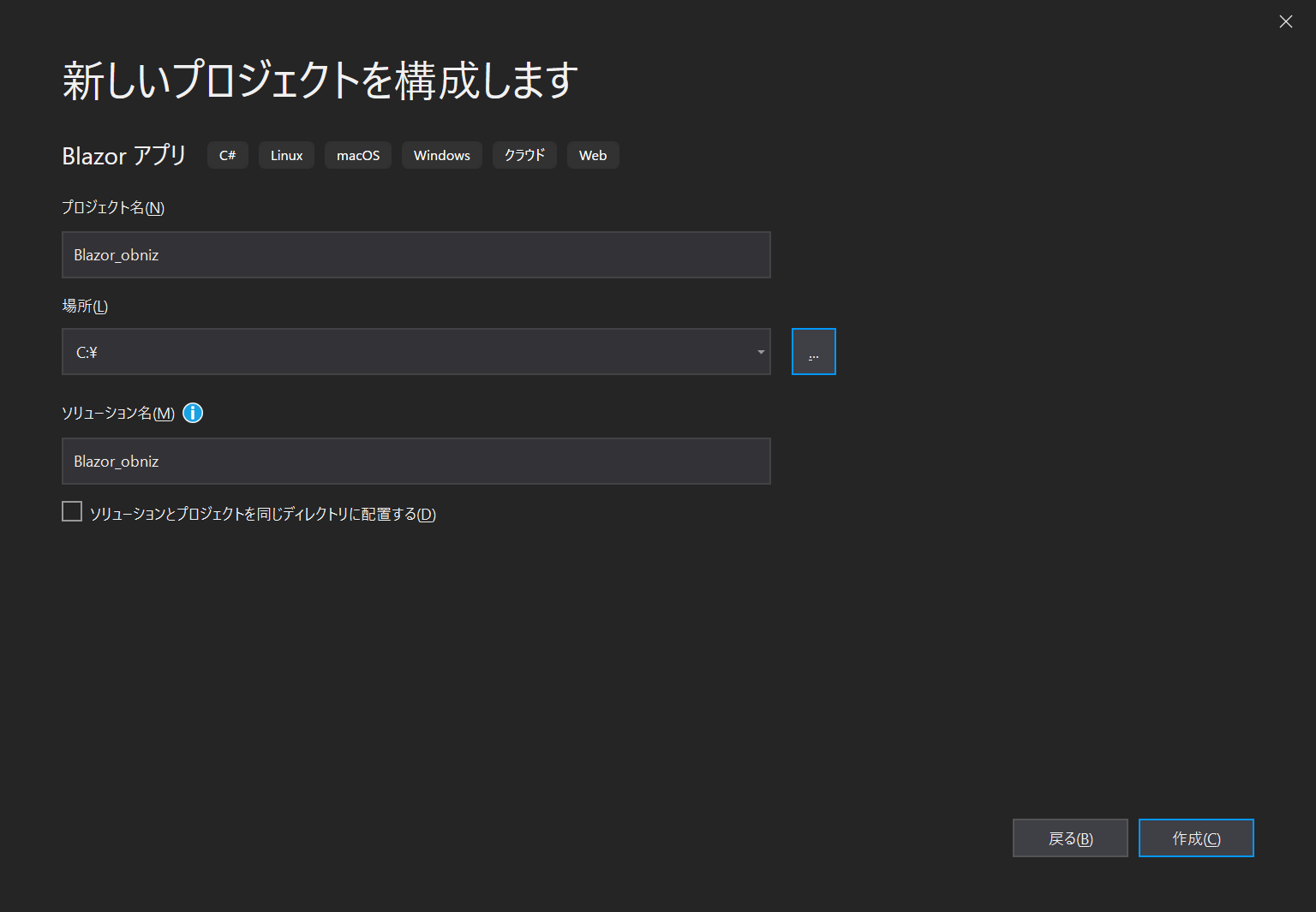Click the ソリューション名(M) label
The height and width of the screenshot is (912, 1316).
pos(118,413)
